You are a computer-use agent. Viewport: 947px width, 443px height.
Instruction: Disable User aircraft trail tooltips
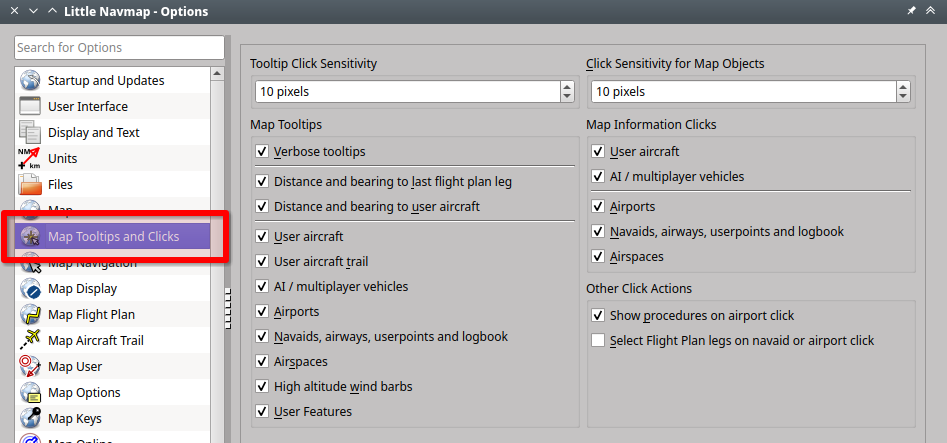click(262, 262)
